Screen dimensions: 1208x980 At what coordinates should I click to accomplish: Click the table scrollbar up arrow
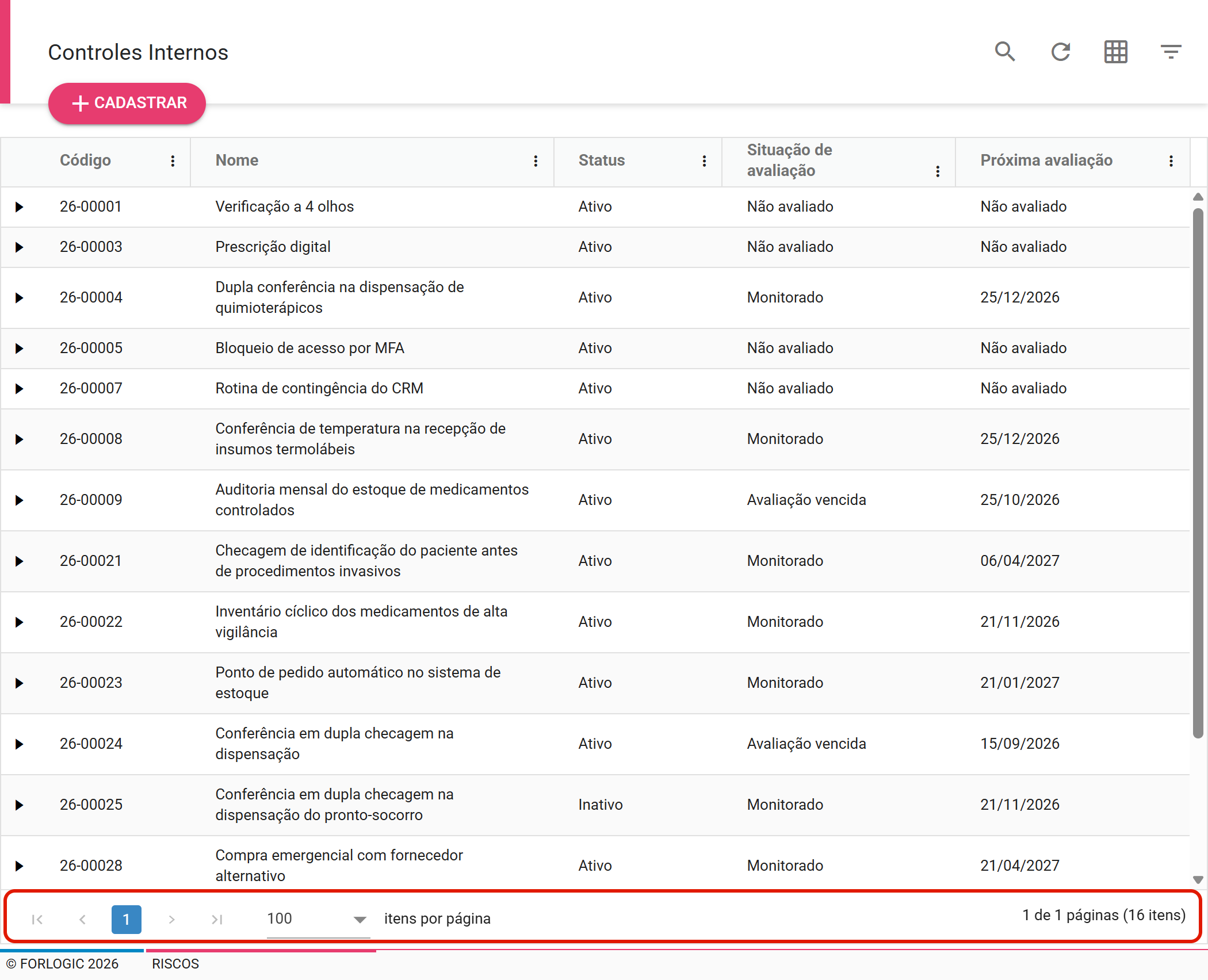1198,197
